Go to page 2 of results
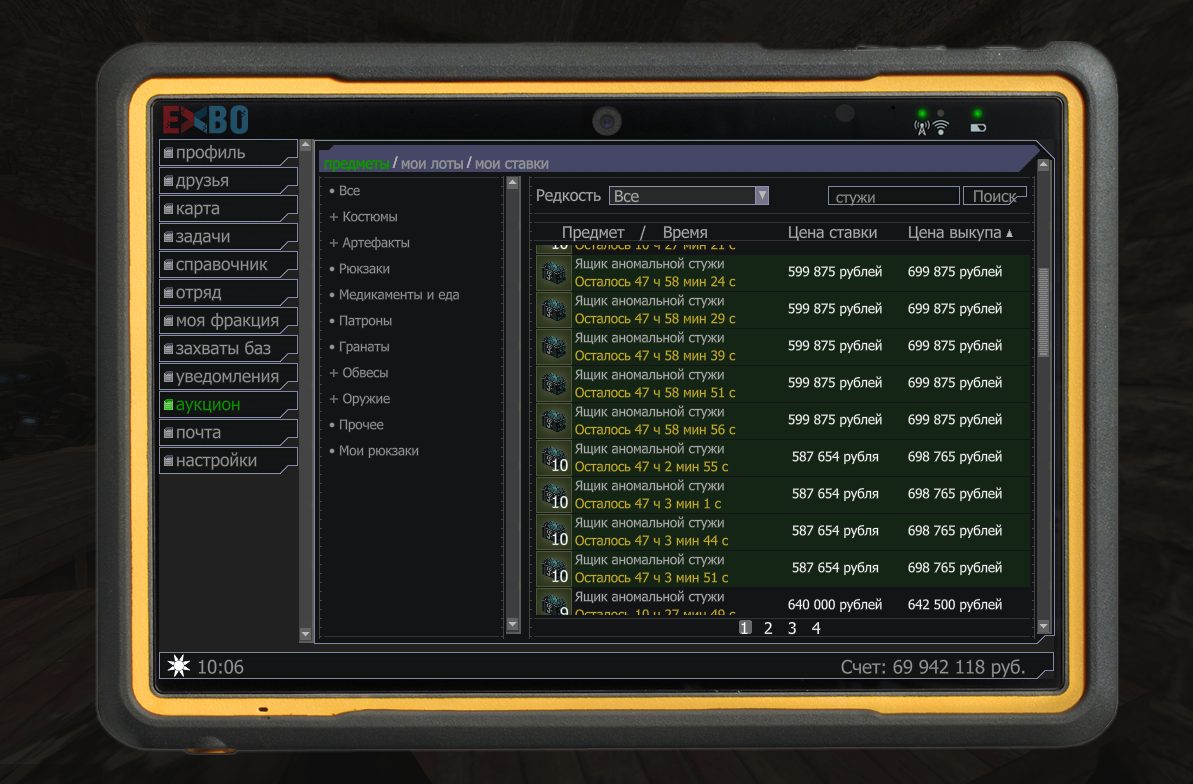The image size is (1193, 784). [x=768, y=628]
